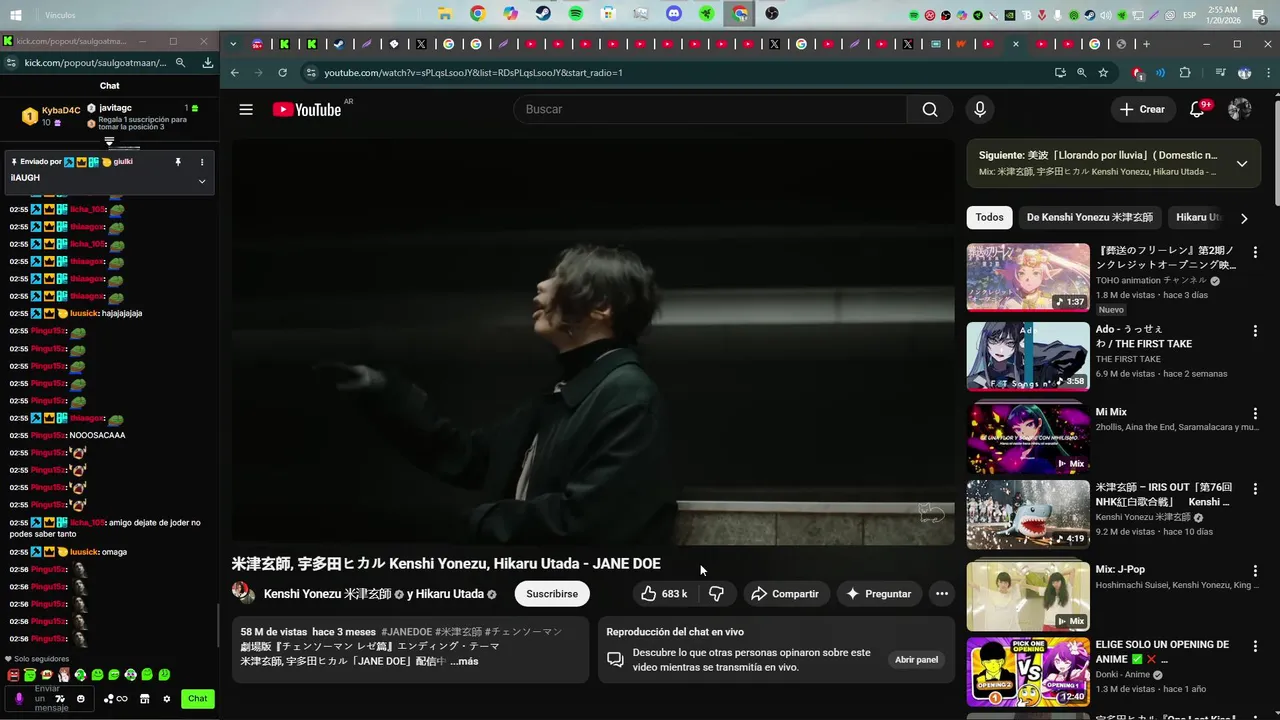Viewport: 1280px width, 720px height.
Task: Open OBS Studio from taskbar
Action: 772,14
